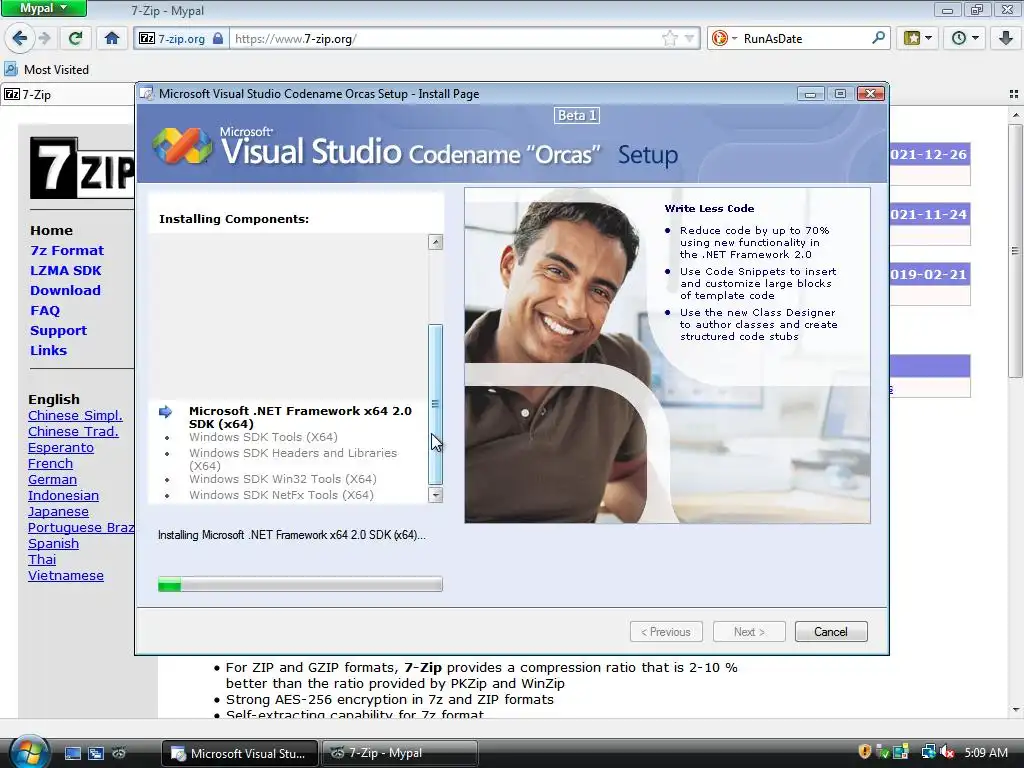Launch Mypal from quick launch raccoon icon
Screen dimensions: 1024x768
(x=119, y=753)
